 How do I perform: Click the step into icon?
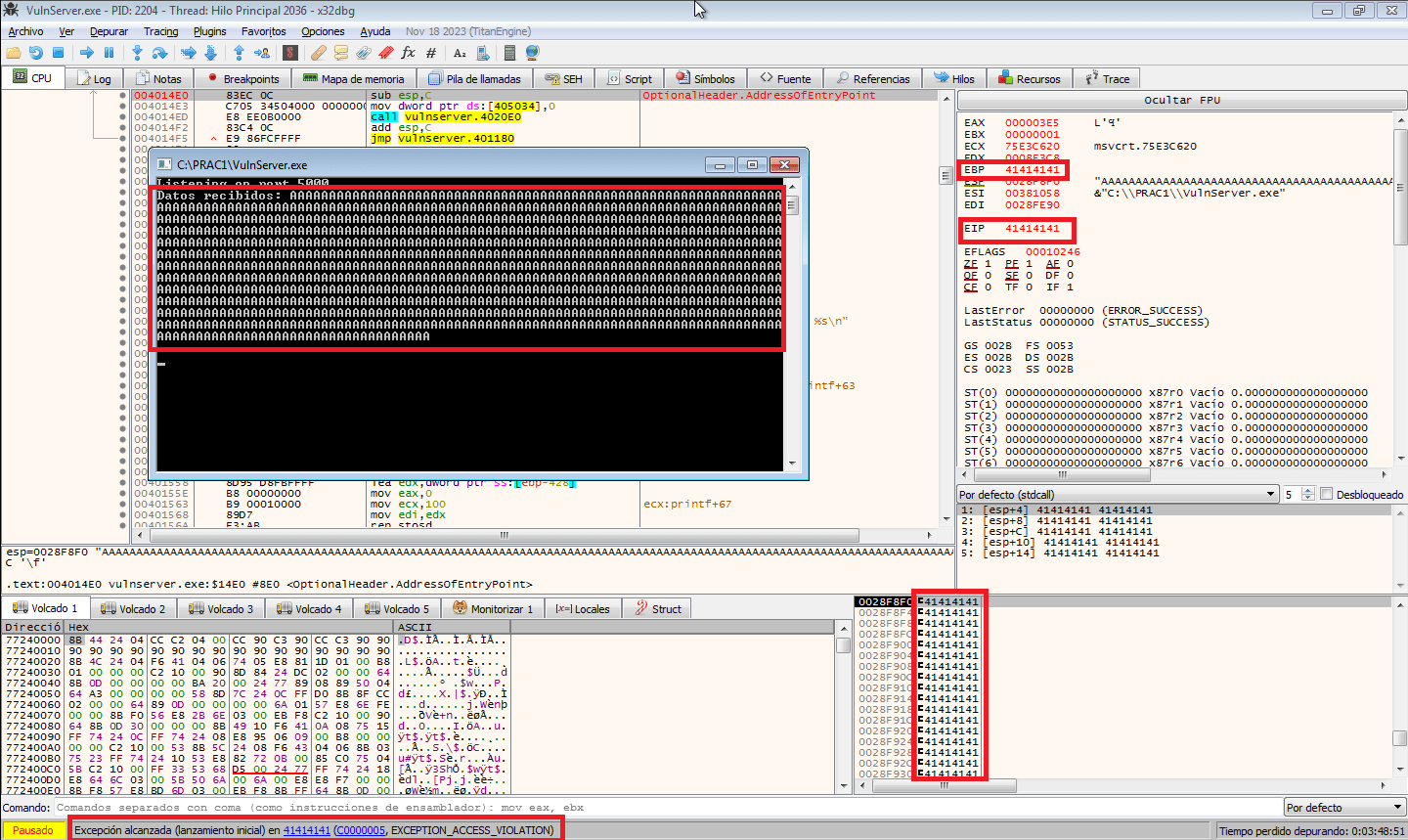click(138, 53)
